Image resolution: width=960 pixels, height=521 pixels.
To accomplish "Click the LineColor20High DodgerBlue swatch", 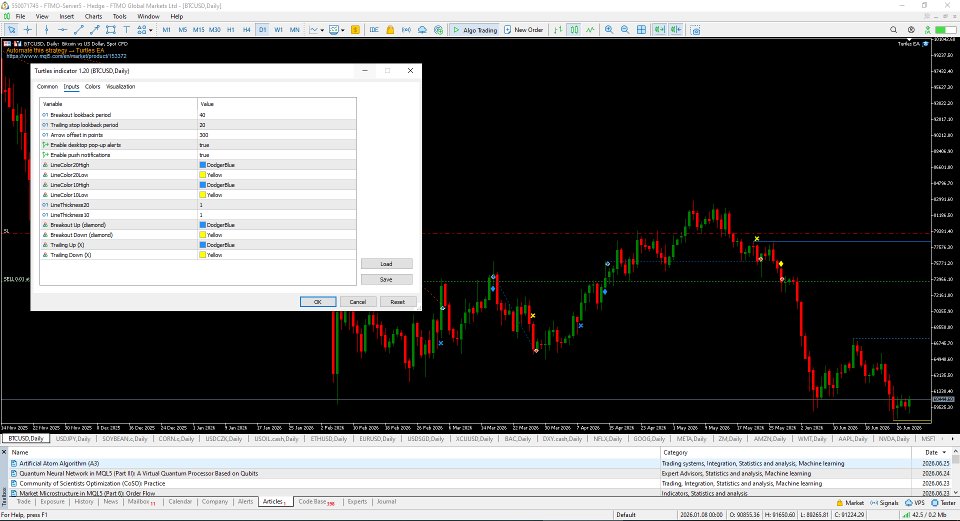I will [203, 165].
